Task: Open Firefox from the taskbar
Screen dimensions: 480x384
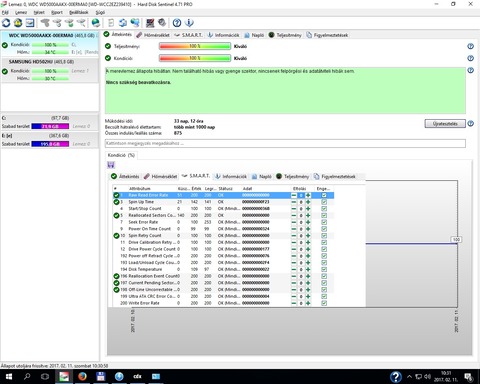Action: (82, 377)
